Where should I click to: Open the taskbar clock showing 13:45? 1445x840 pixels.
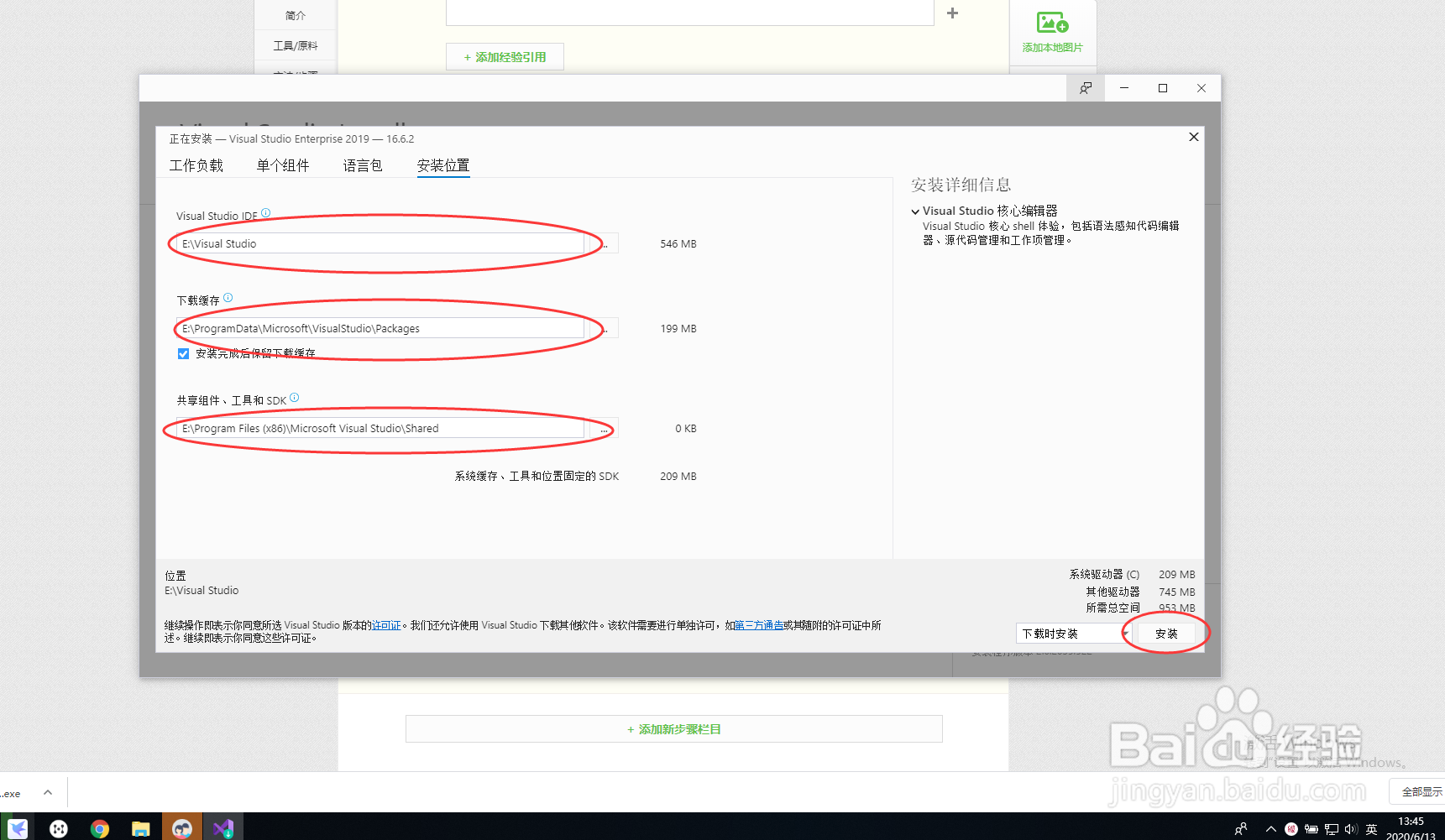(x=1411, y=829)
